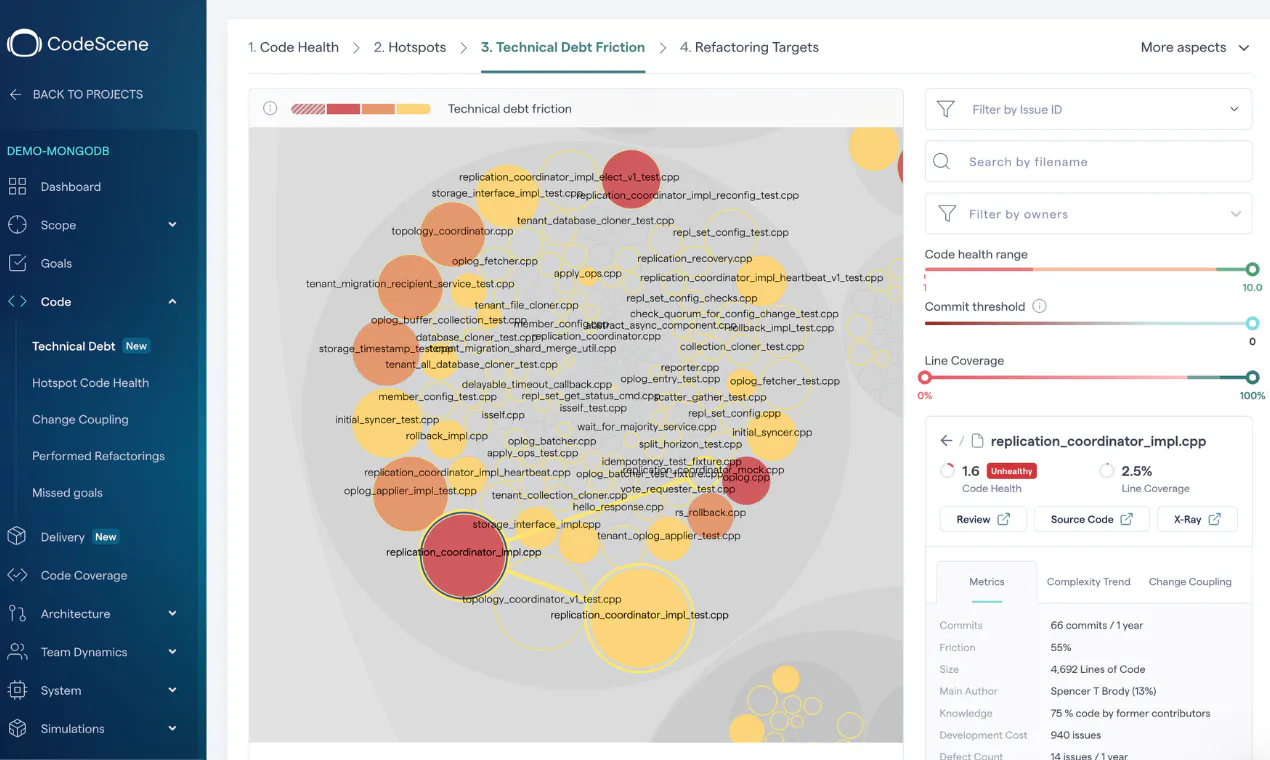Click the Simulations cube icon in sidebar
This screenshot has width=1270, height=760.
pos(17,728)
